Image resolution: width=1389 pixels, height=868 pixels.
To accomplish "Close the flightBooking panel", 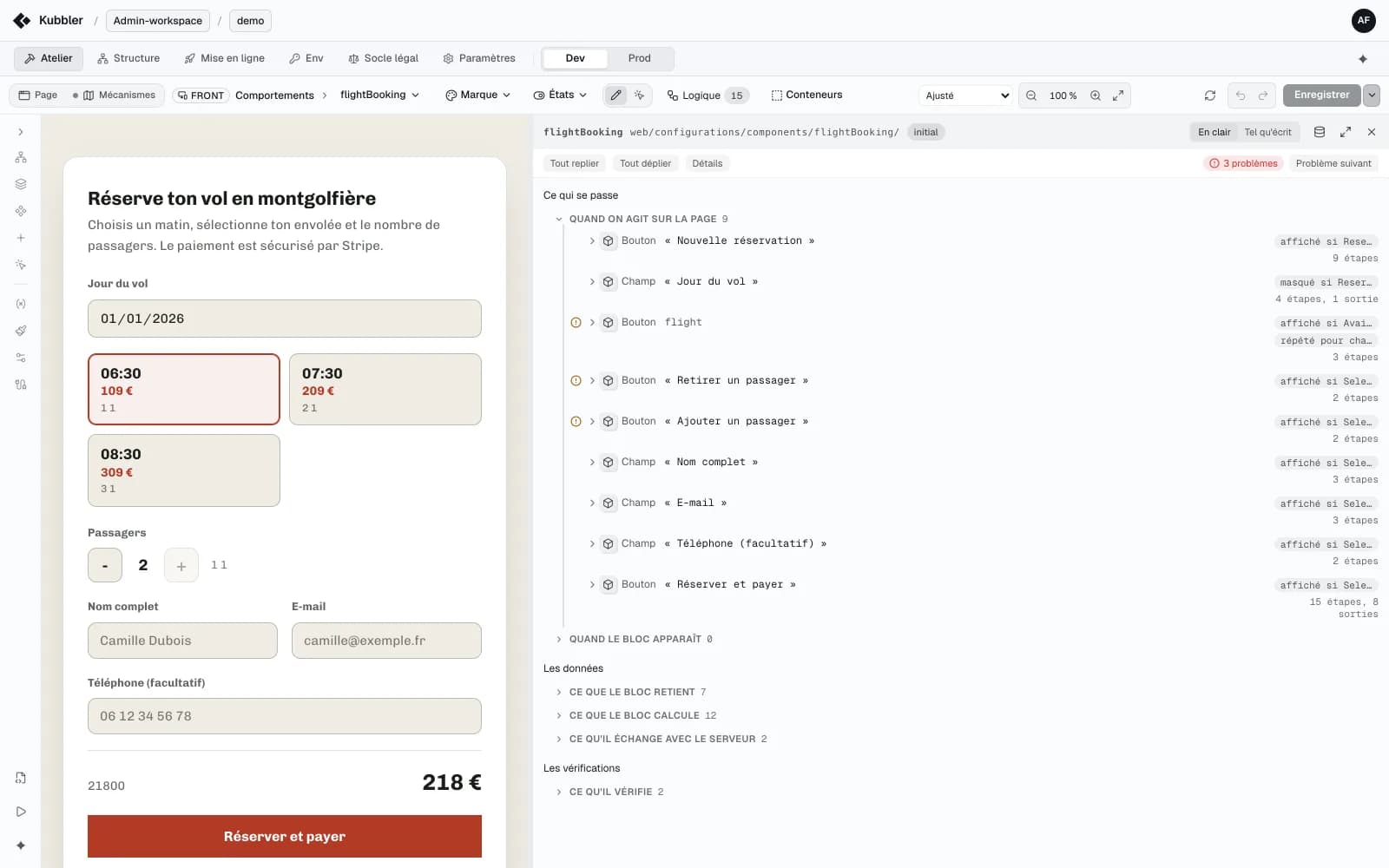I will pyautogui.click(x=1372, y=132).
